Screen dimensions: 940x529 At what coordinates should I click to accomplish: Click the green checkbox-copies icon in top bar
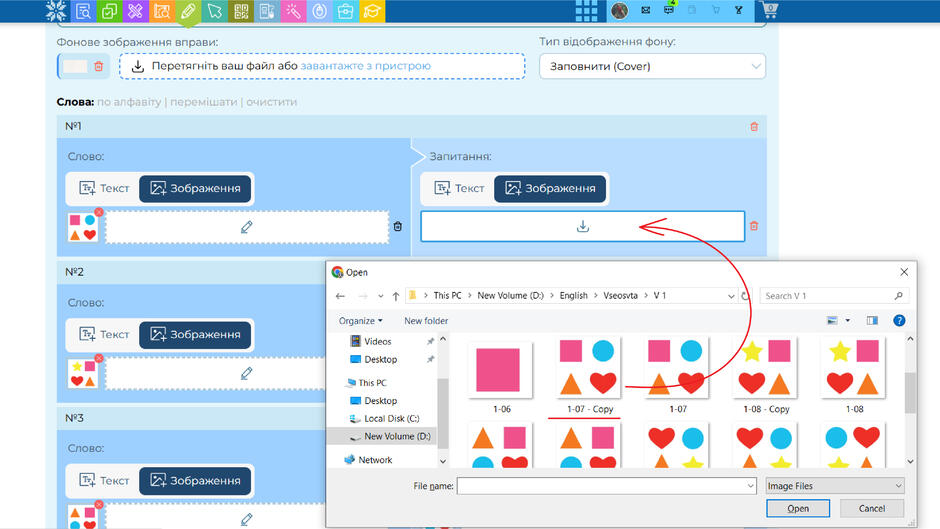[109, 11]
